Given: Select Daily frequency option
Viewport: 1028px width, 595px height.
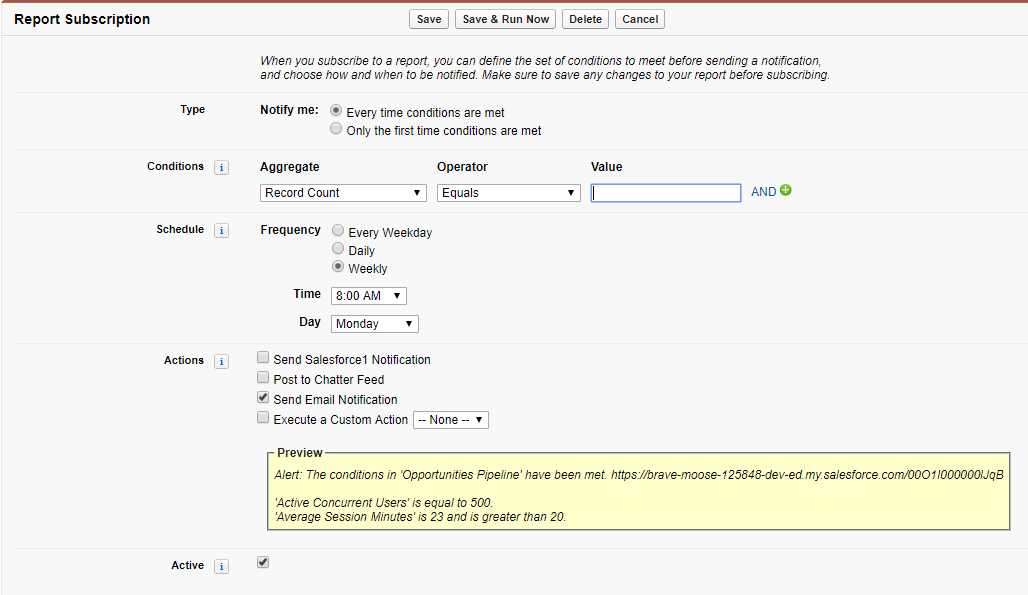Looking at the screenshot, I should click(338, 249).
